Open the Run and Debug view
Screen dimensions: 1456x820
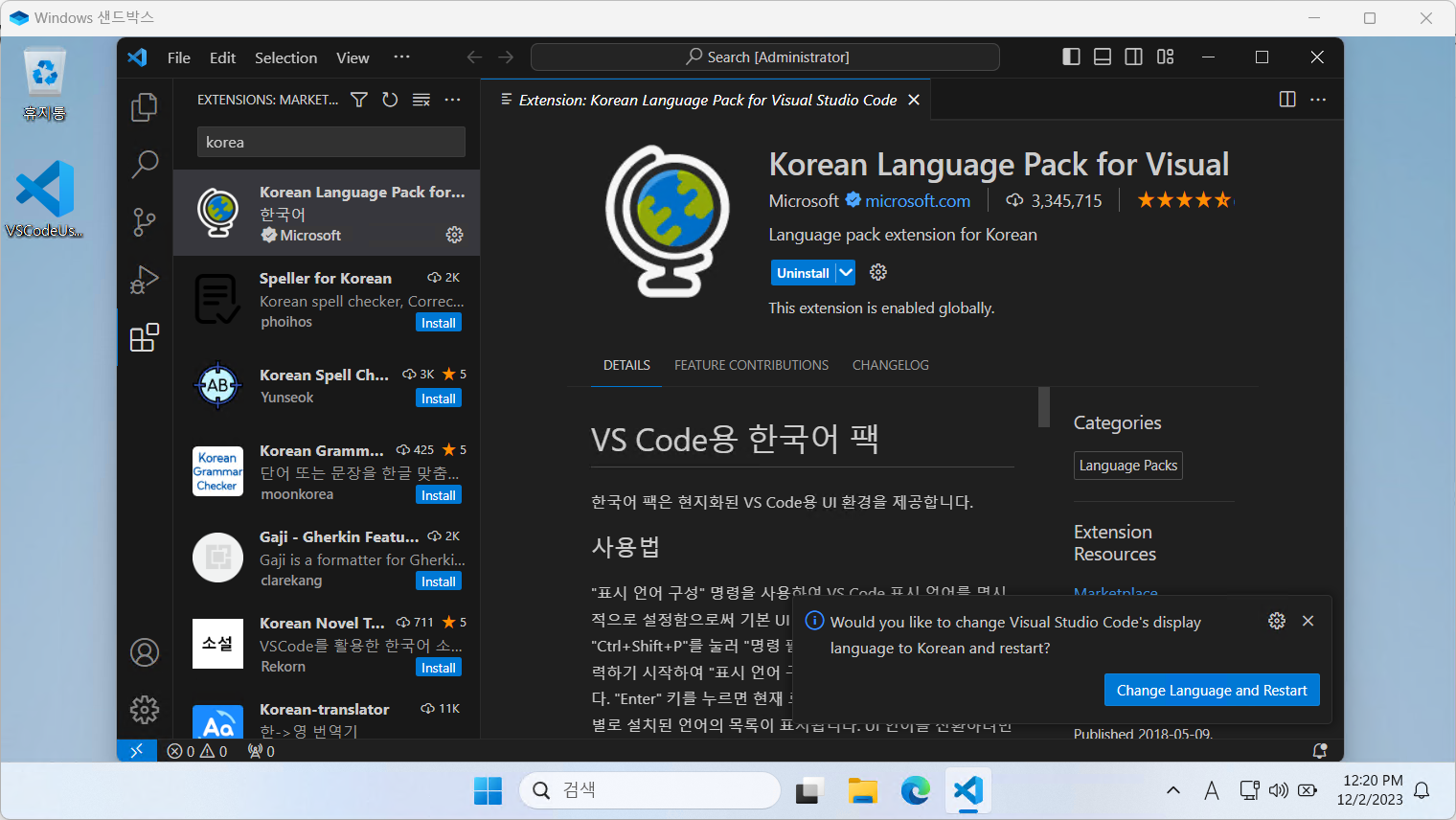(x=145, y=280)
